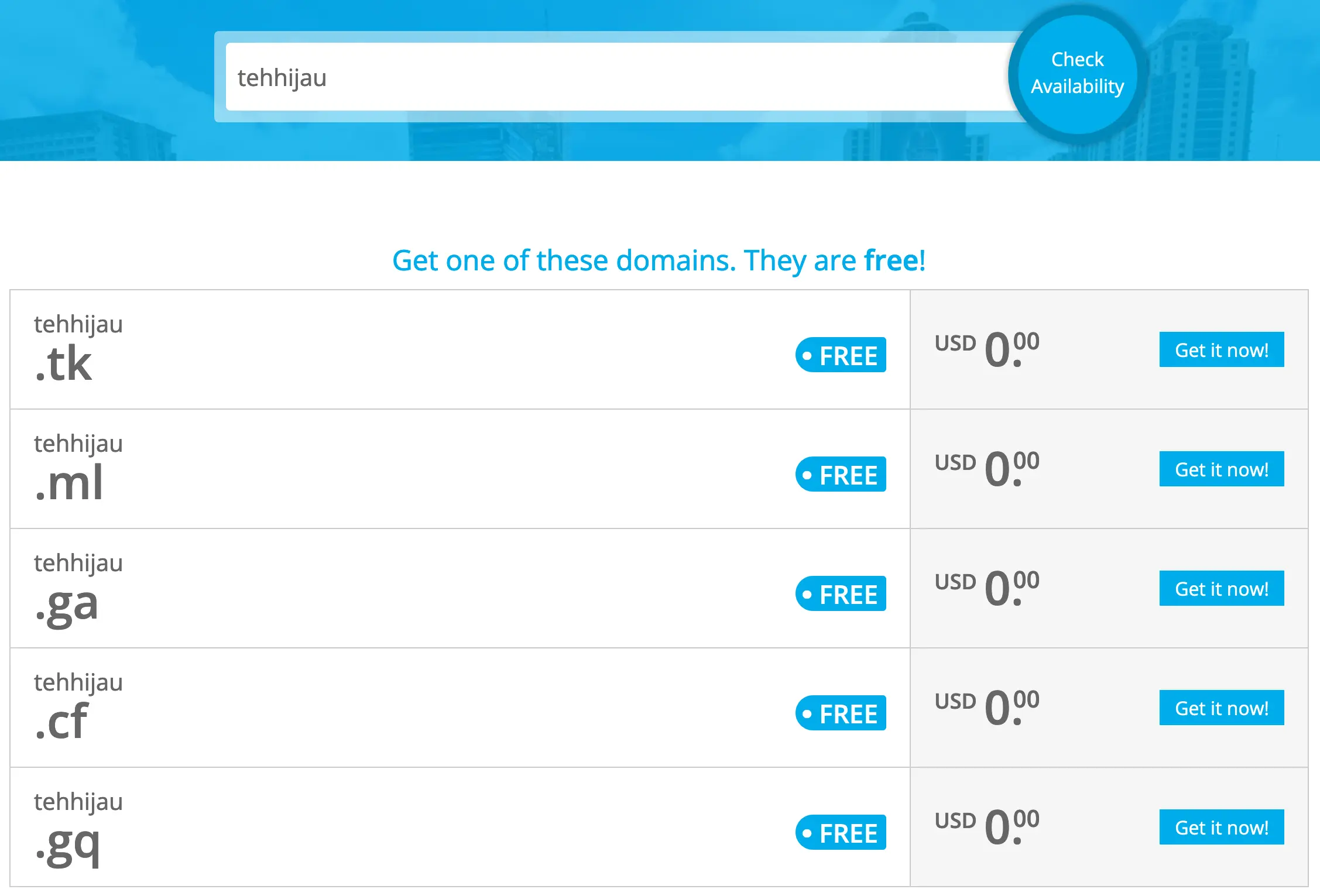Screen dimensions: 1320x896
Task: Click Get it now for tehhijau.cf
Action: (1221, 708)
